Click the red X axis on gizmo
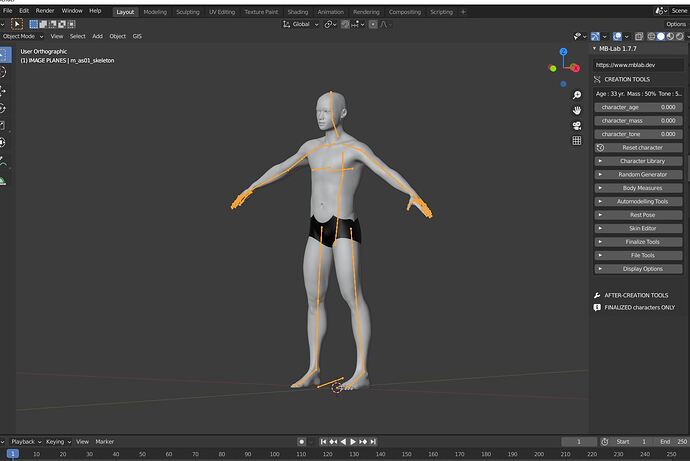 coord(575,68)
